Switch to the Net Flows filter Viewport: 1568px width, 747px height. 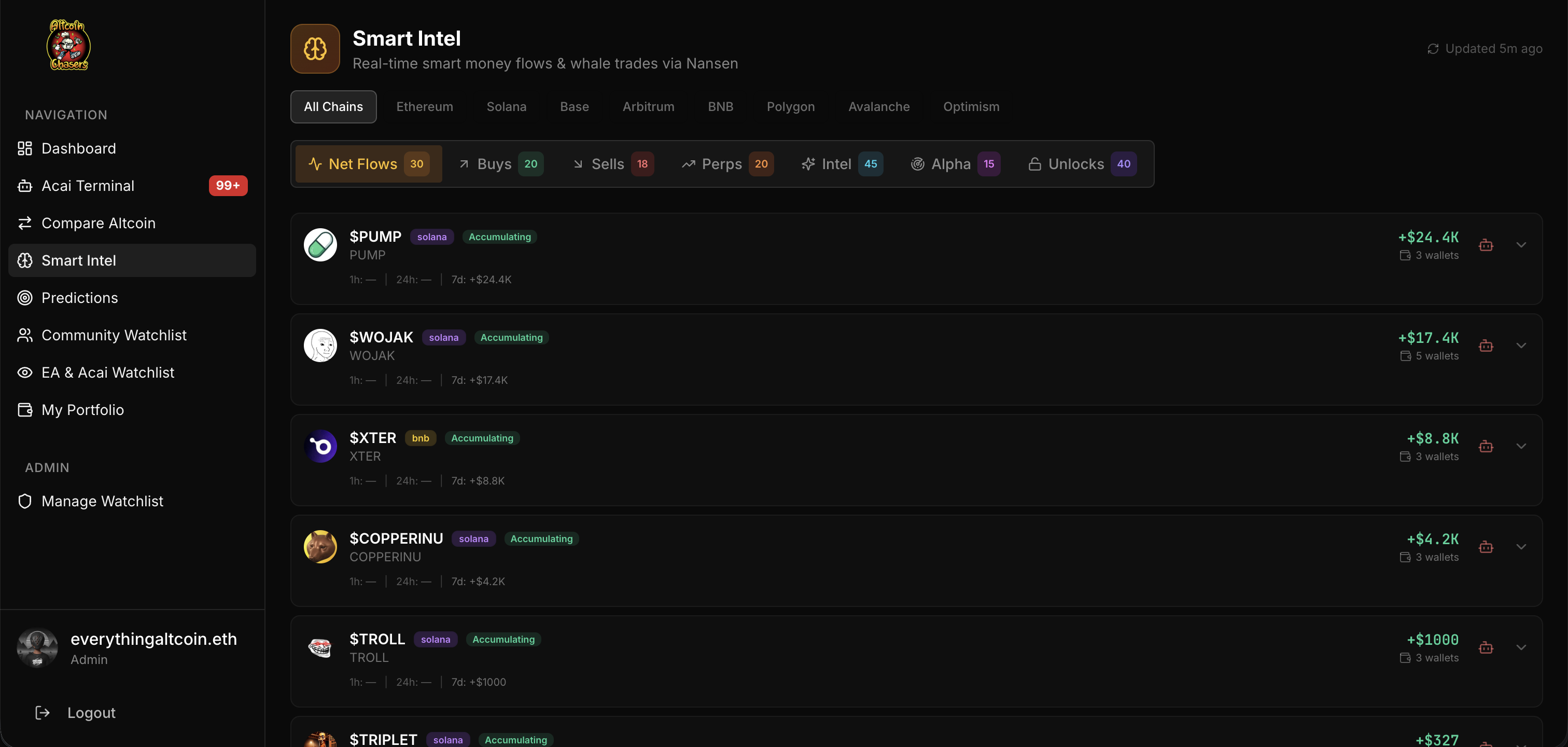[368, 164]
